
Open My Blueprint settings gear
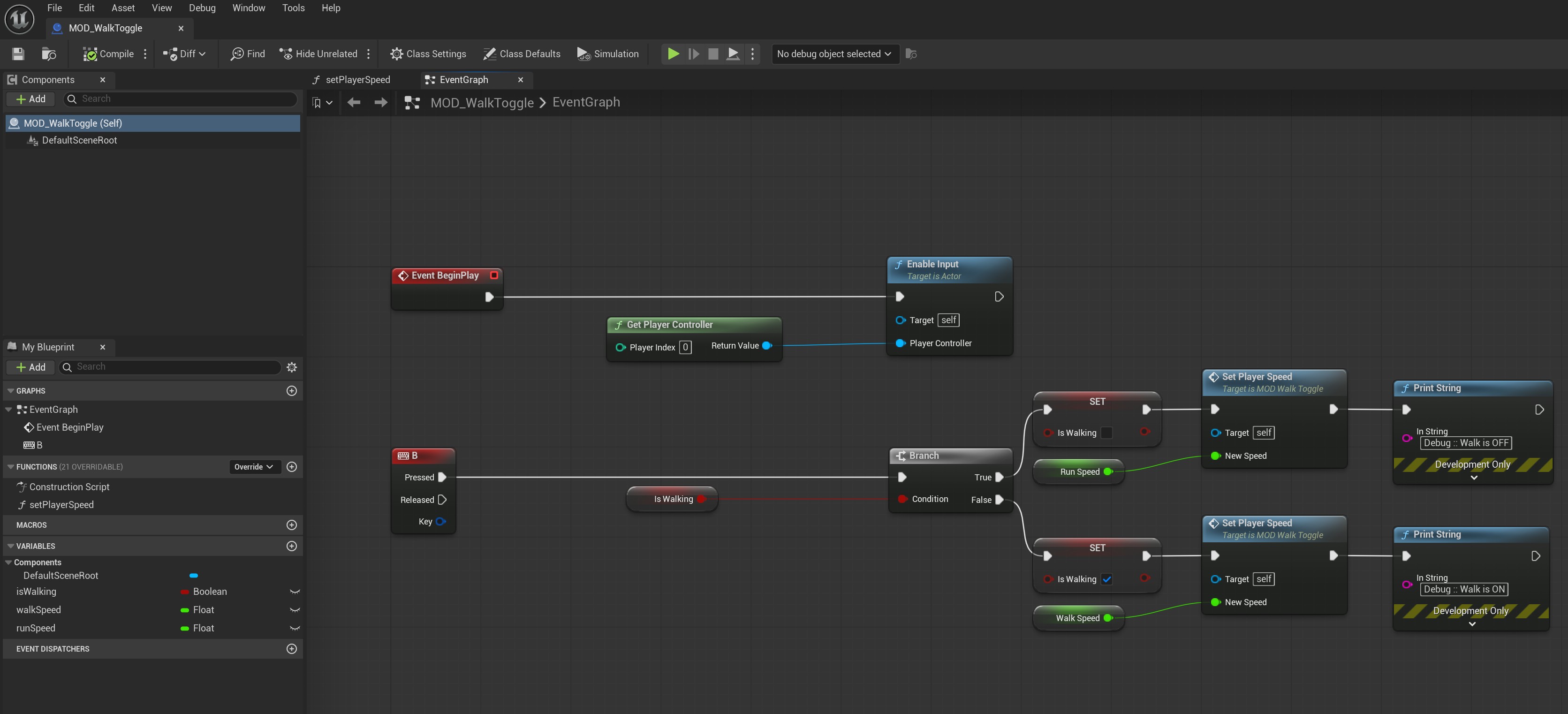(292, 367)
